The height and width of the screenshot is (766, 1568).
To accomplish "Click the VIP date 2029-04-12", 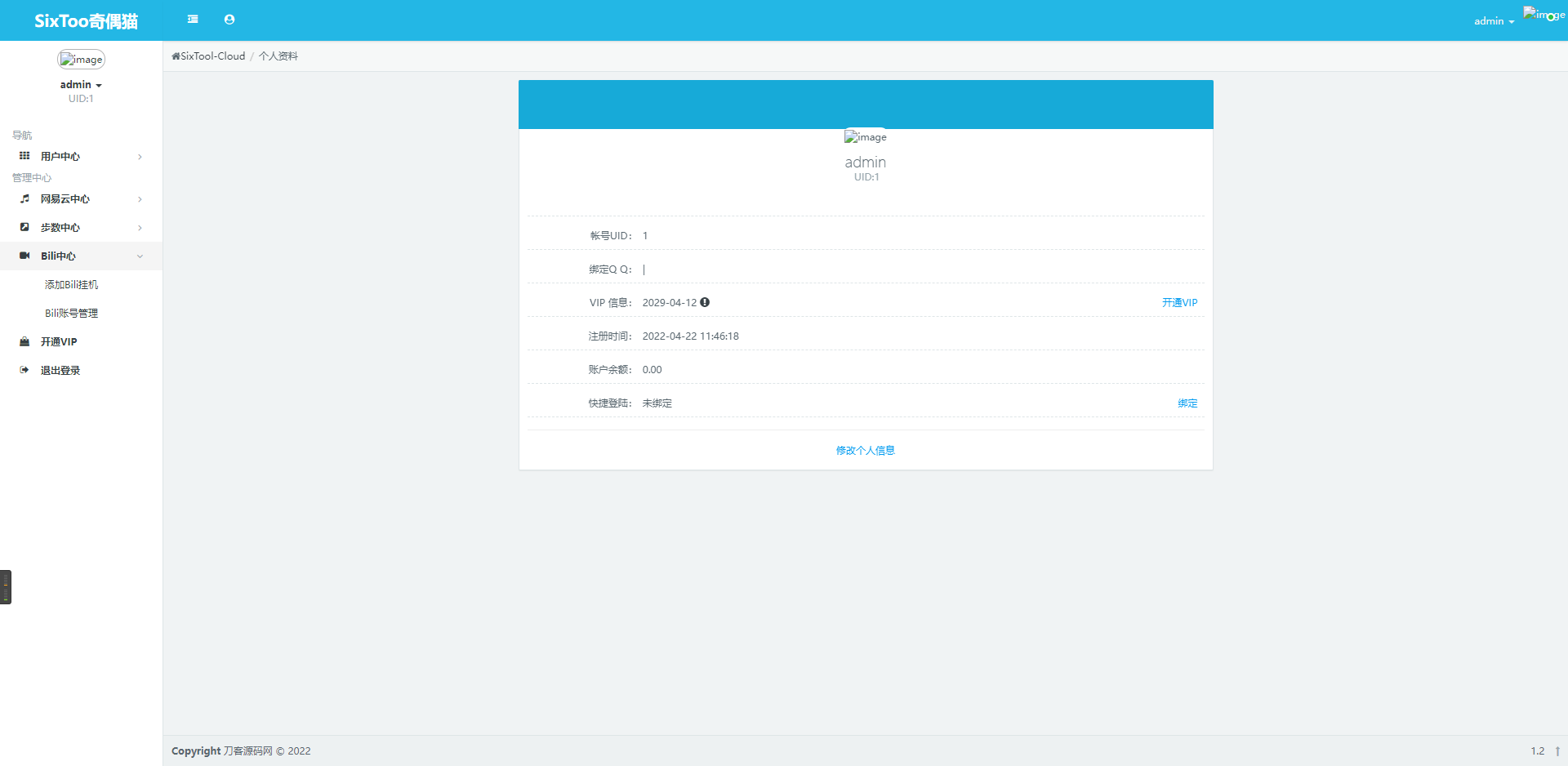I will [670, 302].
